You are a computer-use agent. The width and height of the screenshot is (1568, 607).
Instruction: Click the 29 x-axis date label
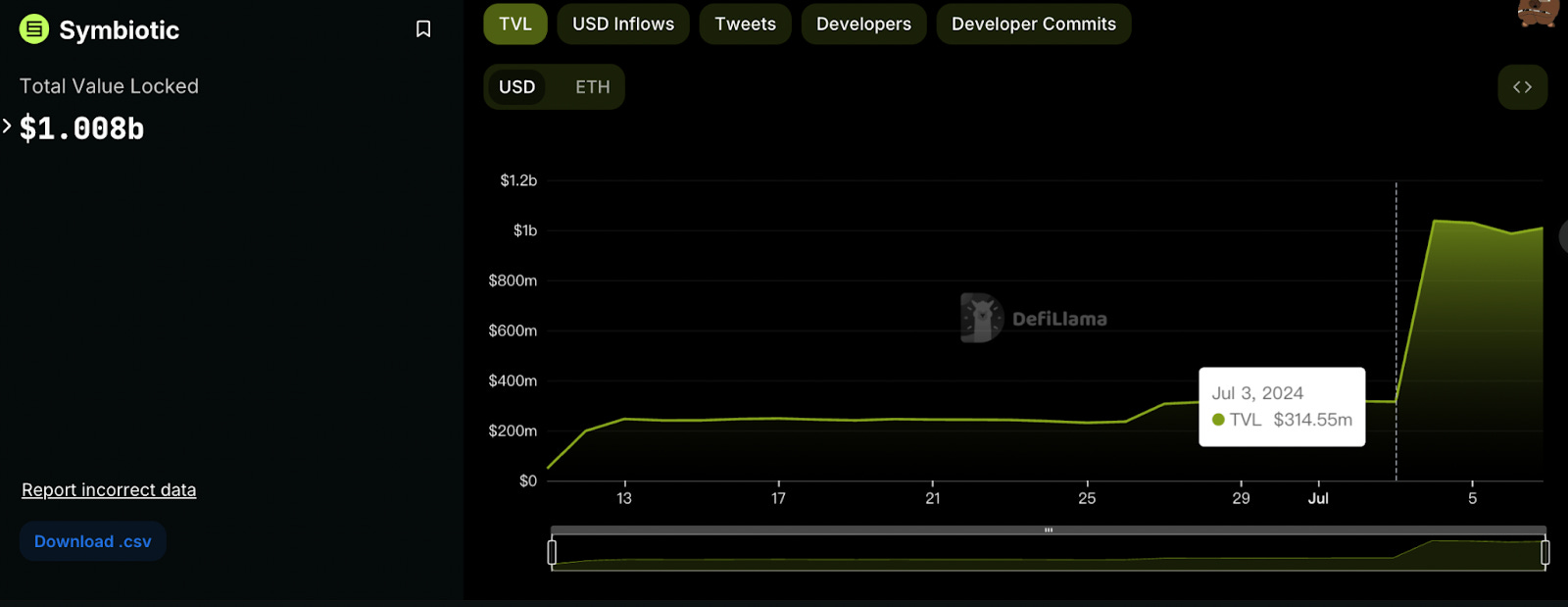1241,498
